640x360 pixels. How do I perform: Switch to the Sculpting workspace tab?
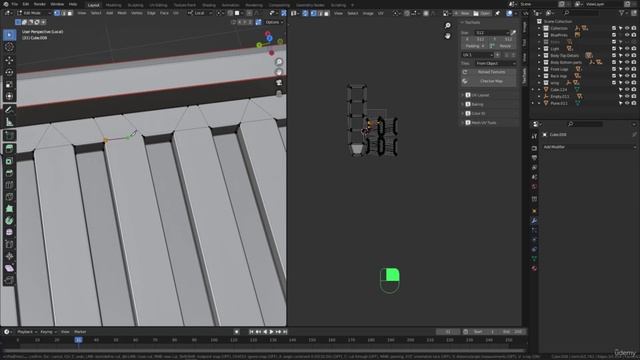[x=136, y=5]
